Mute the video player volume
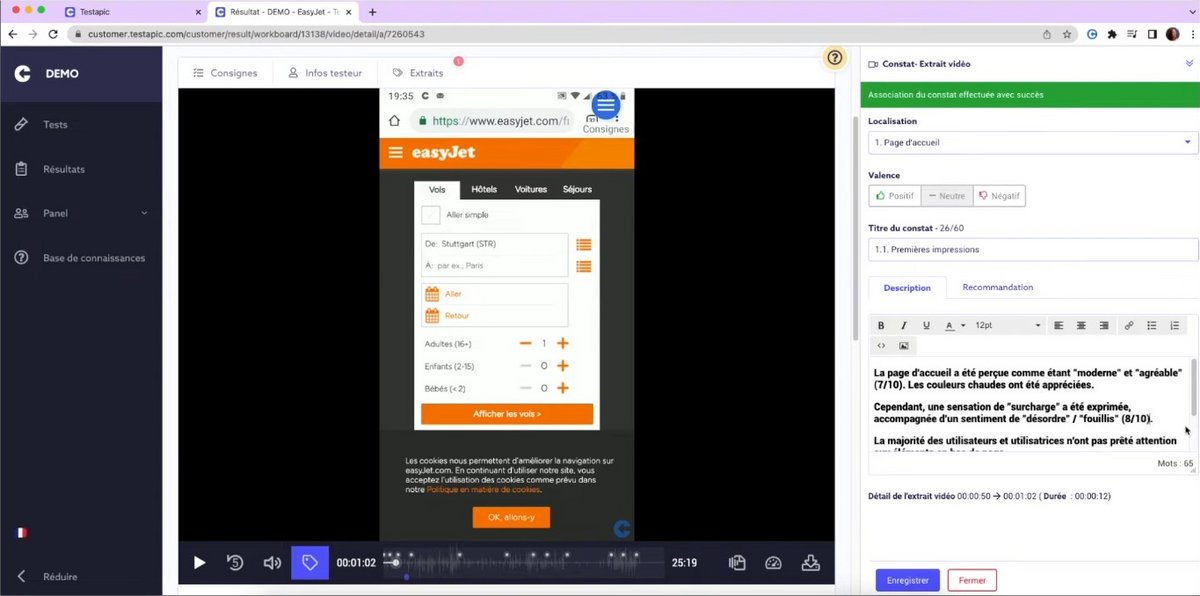1200x596 pixels. [x=272, y=562]
